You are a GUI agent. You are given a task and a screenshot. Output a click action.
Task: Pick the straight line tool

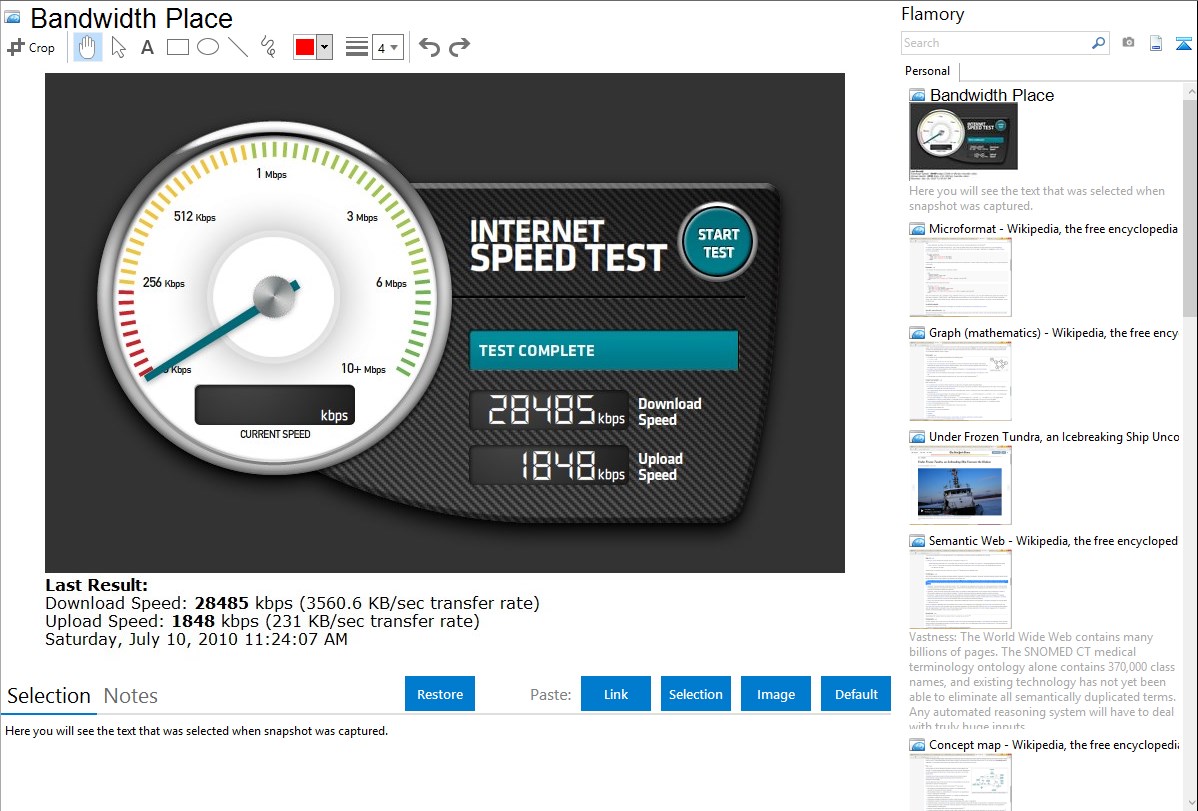coord(238,47)
